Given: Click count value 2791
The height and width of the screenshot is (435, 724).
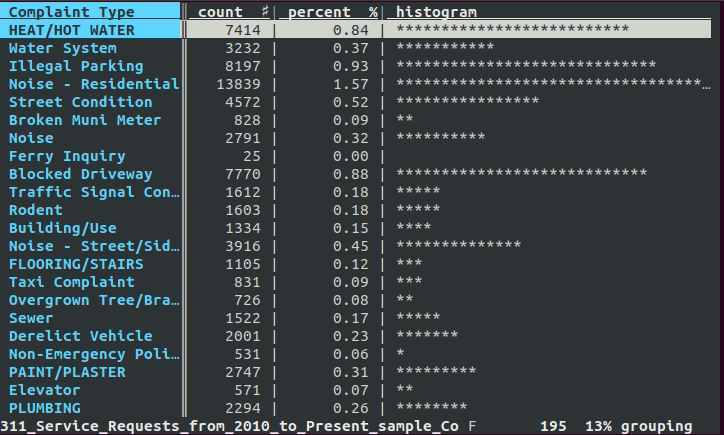Looking at the screenshot, I should pyautogui.click(x=243, y=138).
